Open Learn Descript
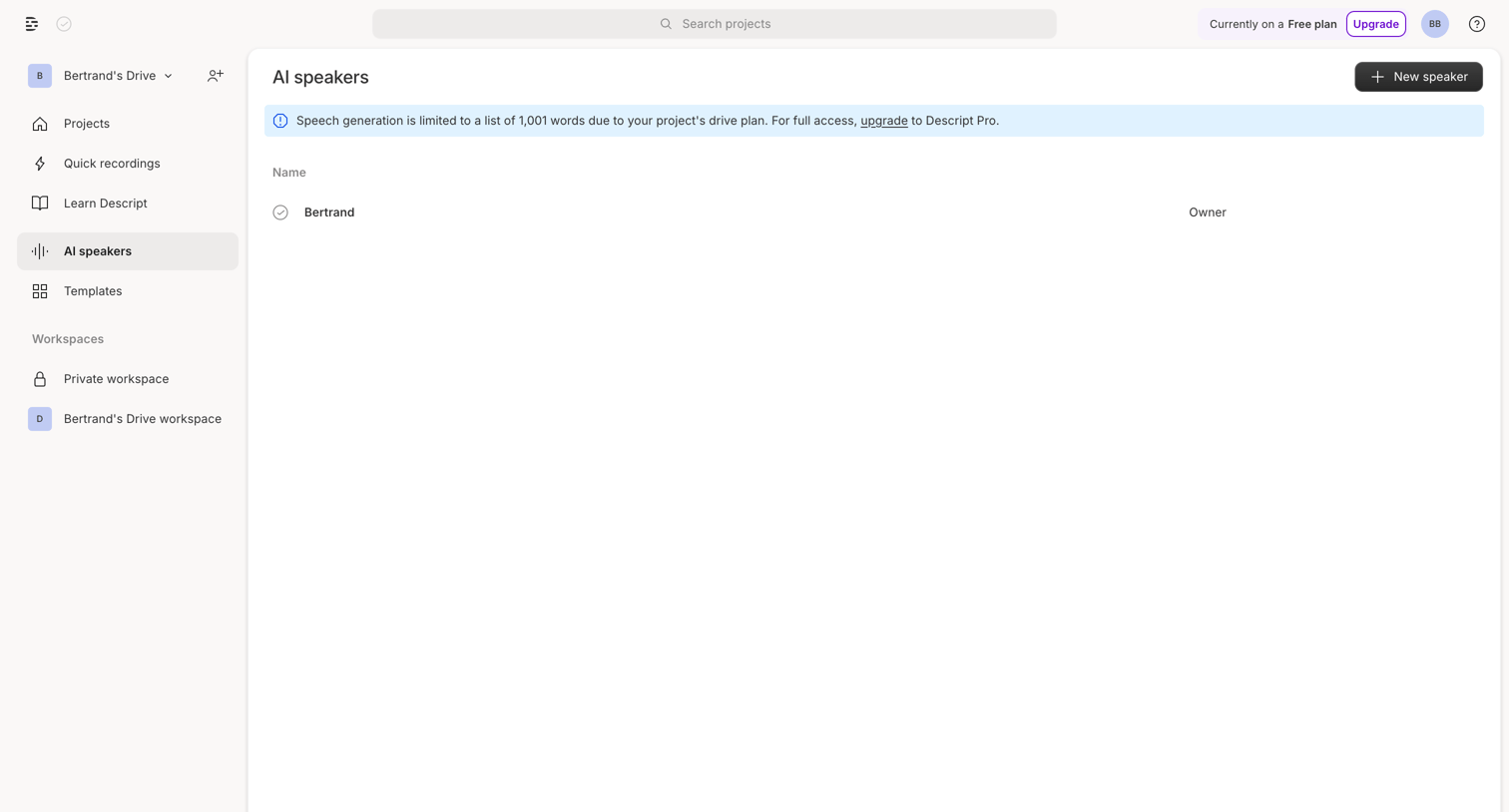Image resolution: width=1509 pixels, height=812 pixels. pos(128,203)
